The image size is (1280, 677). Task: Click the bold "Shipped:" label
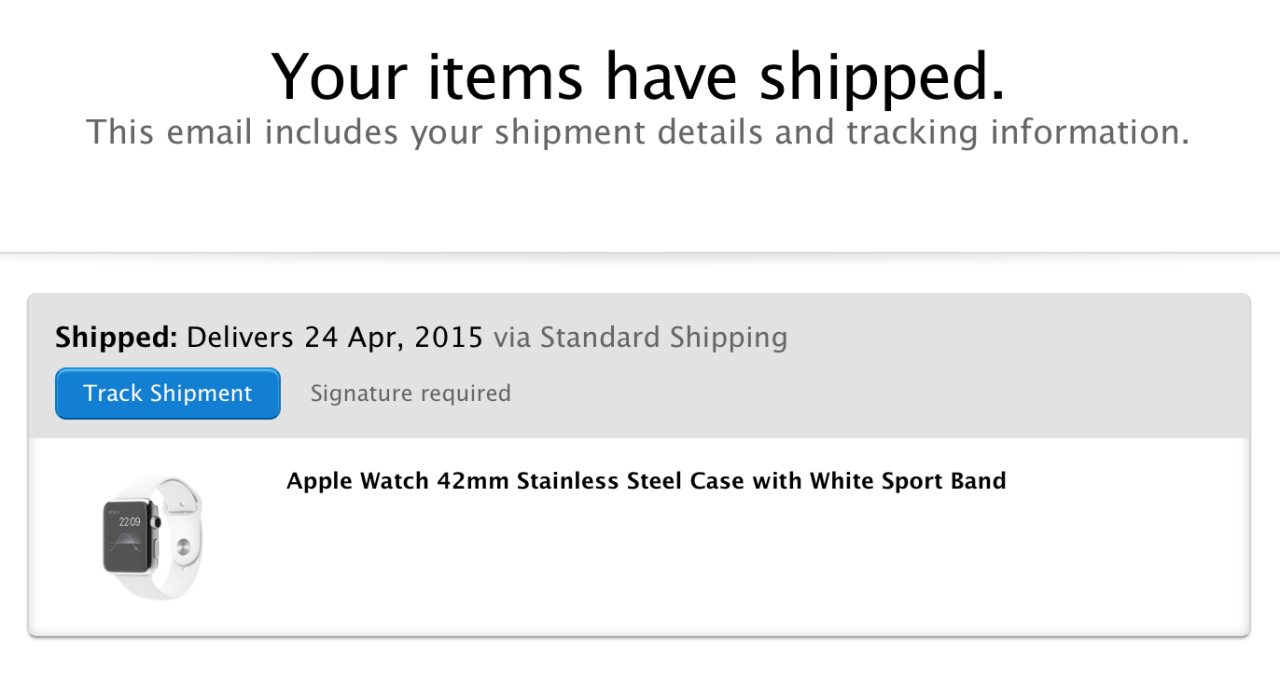point(116,337)
